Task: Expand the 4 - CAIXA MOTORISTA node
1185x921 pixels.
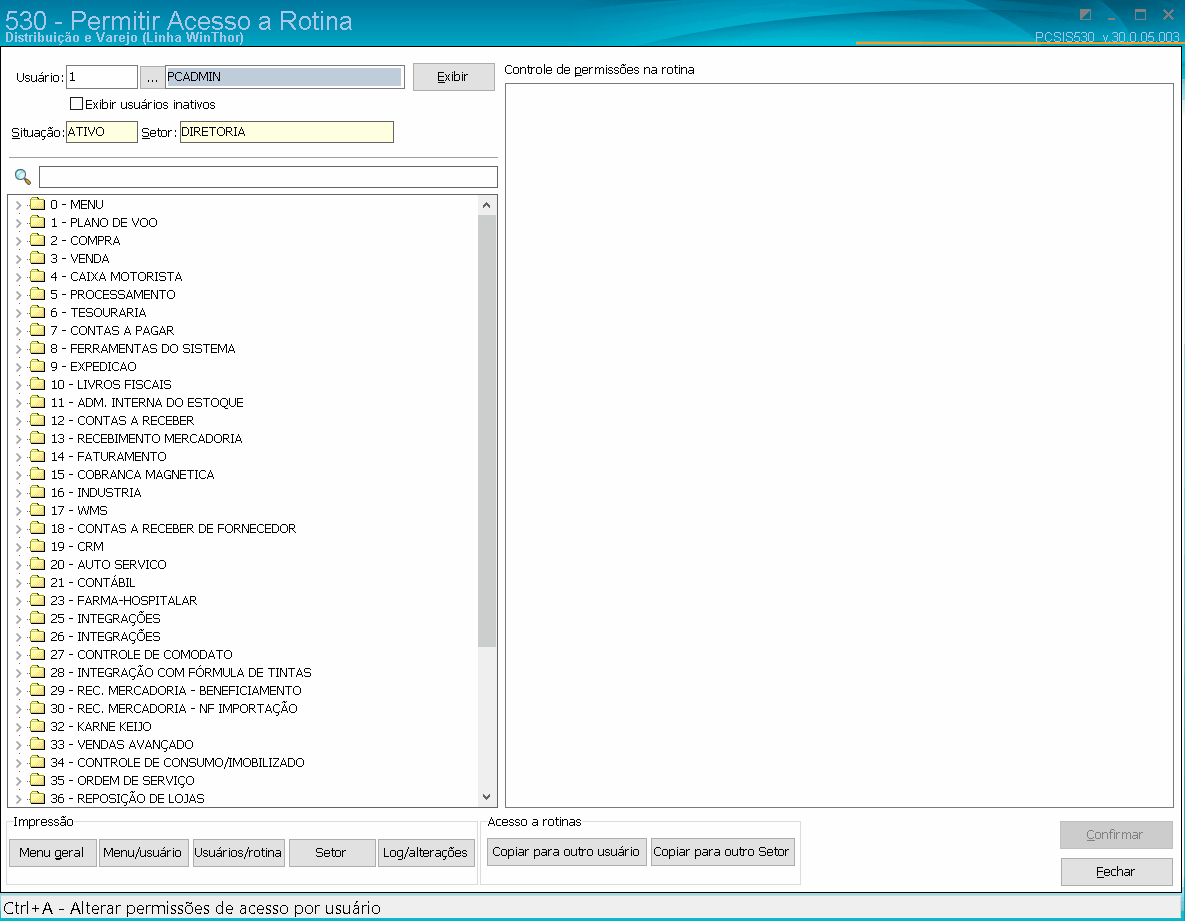Action: 18,277
